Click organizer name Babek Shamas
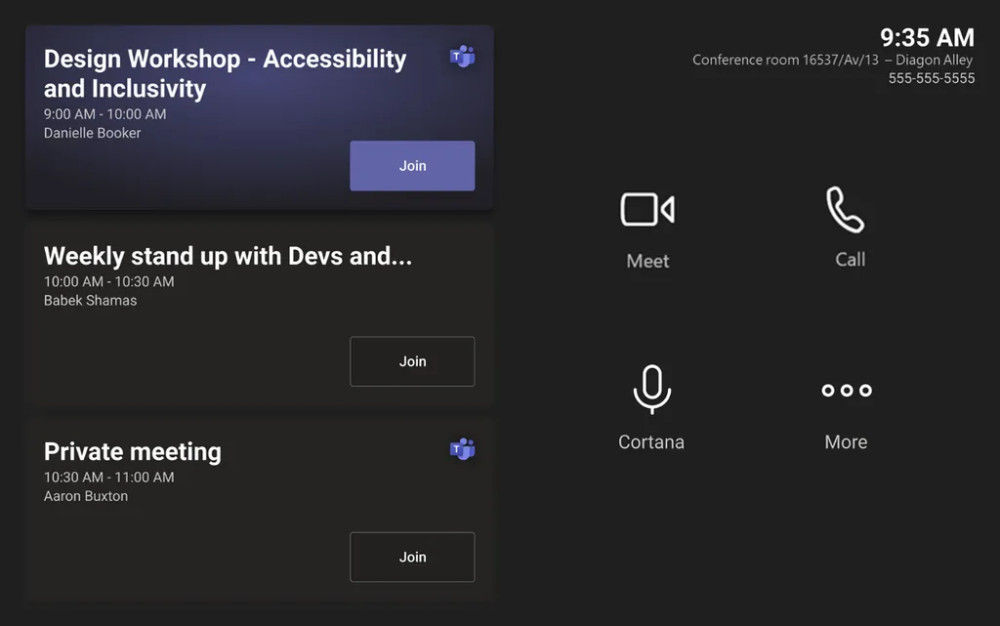 coord(90,301)
